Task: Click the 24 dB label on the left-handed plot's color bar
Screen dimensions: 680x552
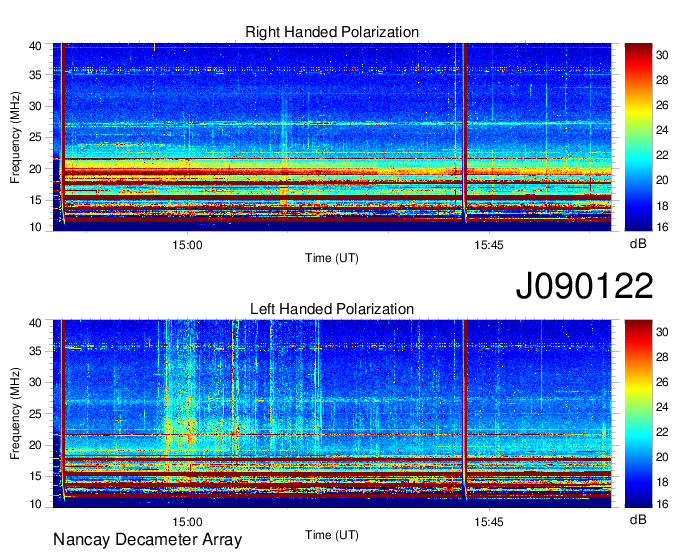Action: 662,407
